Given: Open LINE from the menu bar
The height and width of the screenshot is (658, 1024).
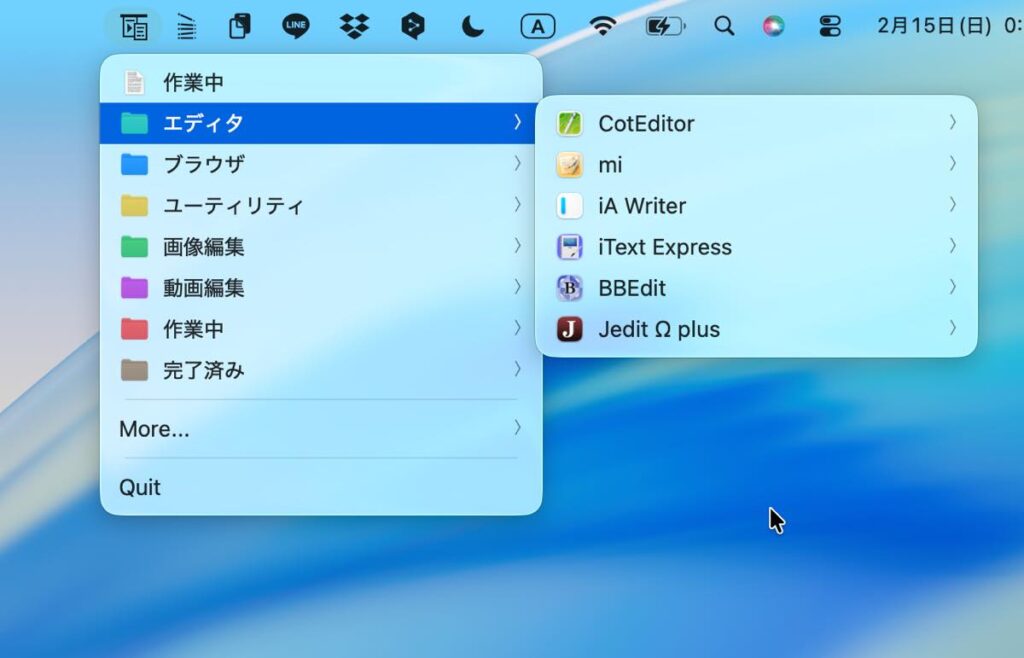Looking at the screenshot, I should click(296, 26).
